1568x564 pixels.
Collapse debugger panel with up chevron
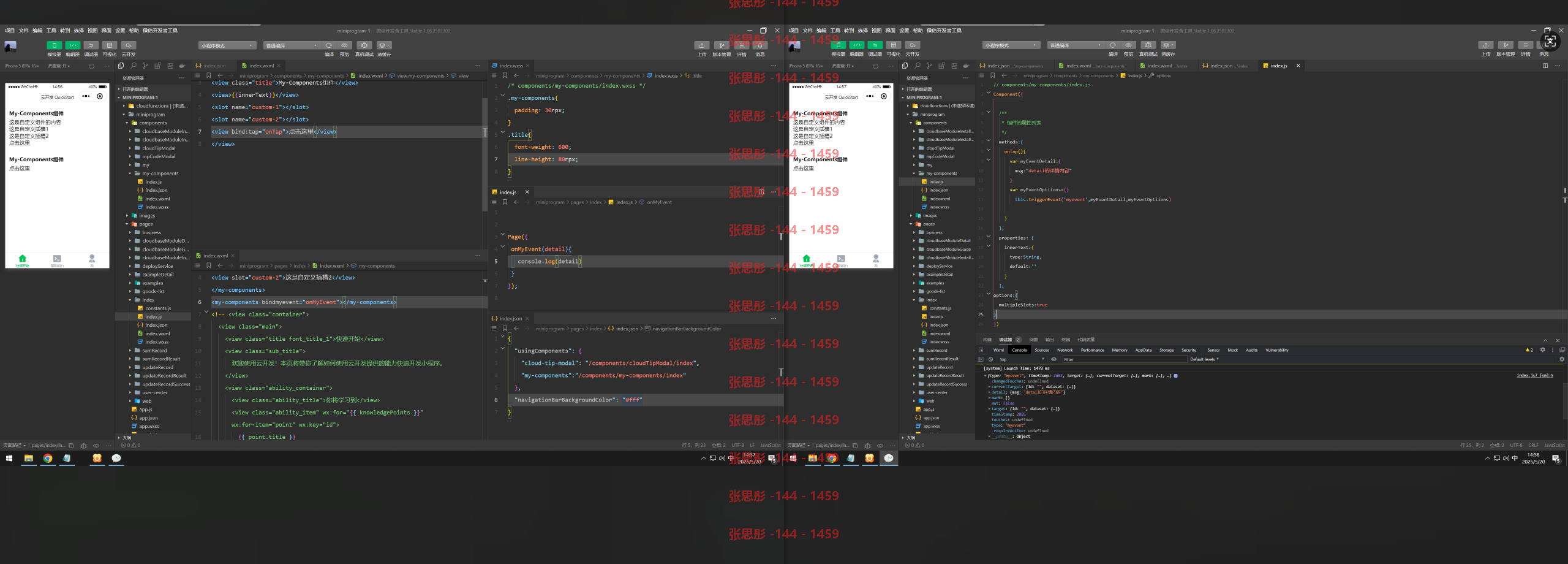tap(1545, 340)
